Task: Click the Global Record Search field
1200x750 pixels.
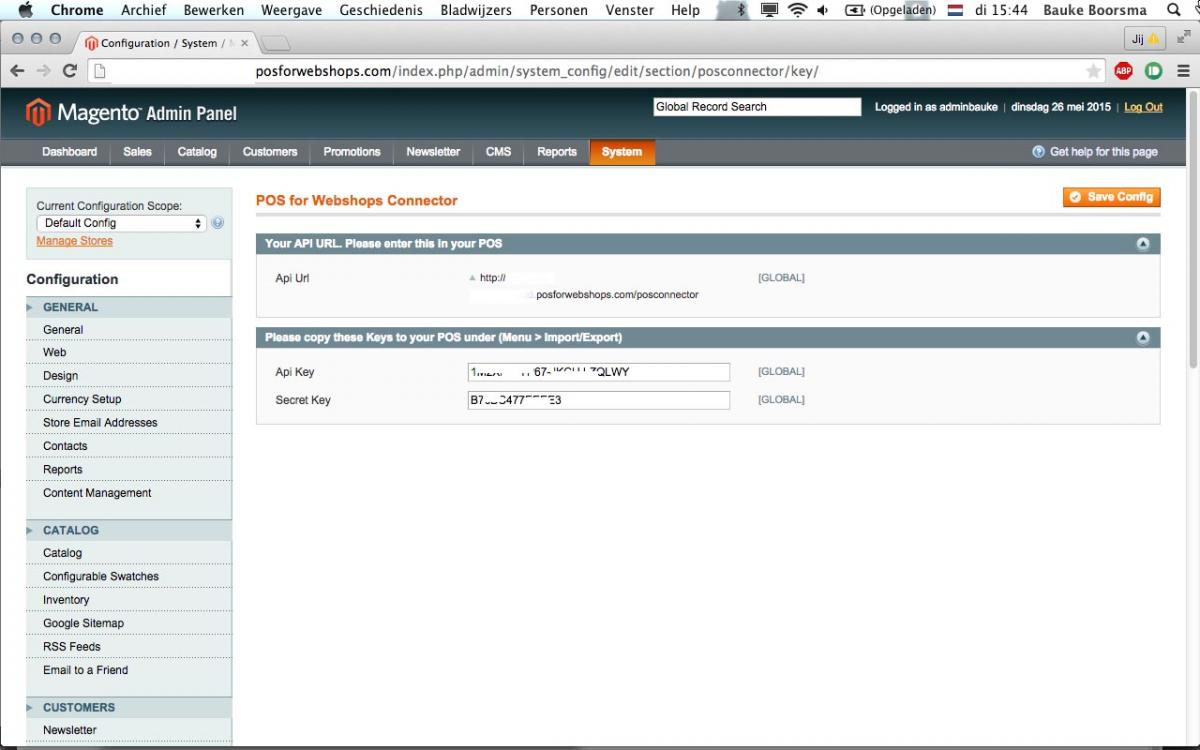Action: [757, 107]
